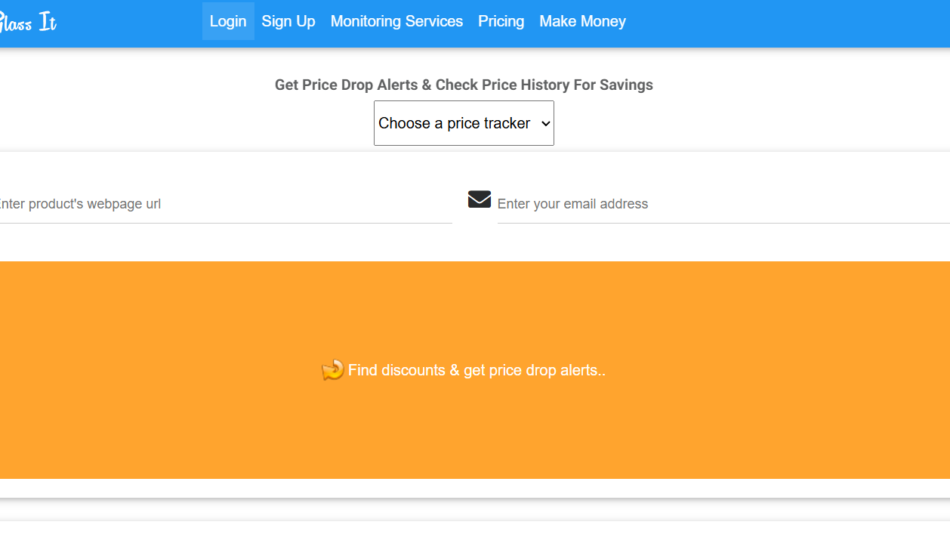
Task: Click the underline beneath the email field
Action: coord(720,223)
